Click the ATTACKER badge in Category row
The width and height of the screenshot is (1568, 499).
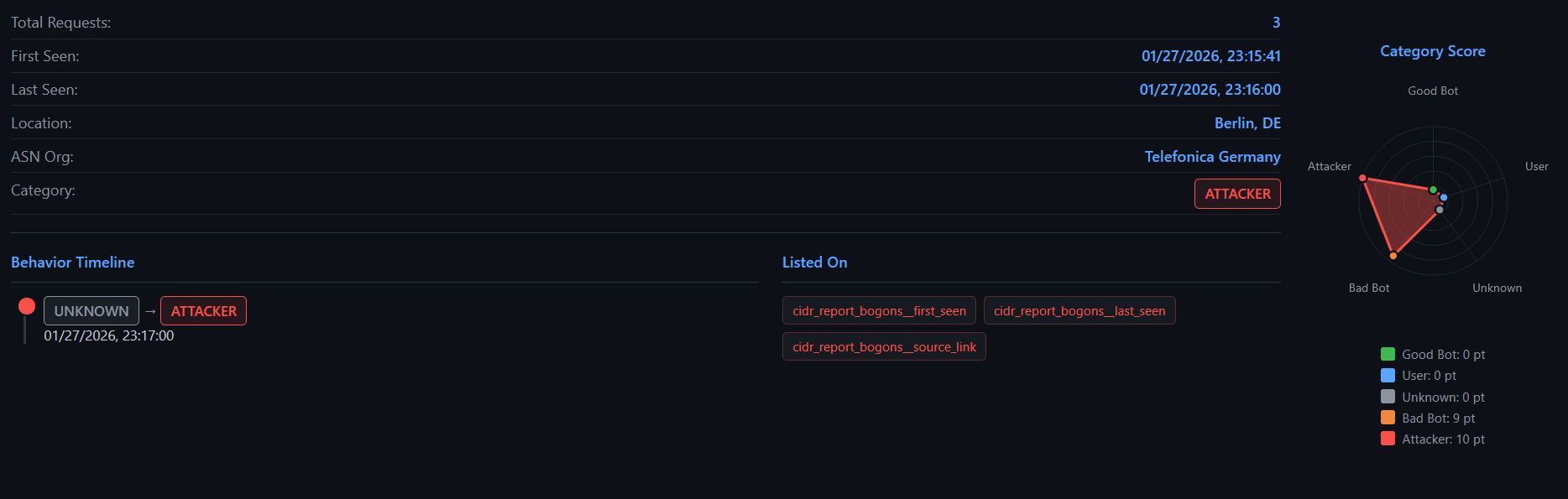(x=1237, y=194)
